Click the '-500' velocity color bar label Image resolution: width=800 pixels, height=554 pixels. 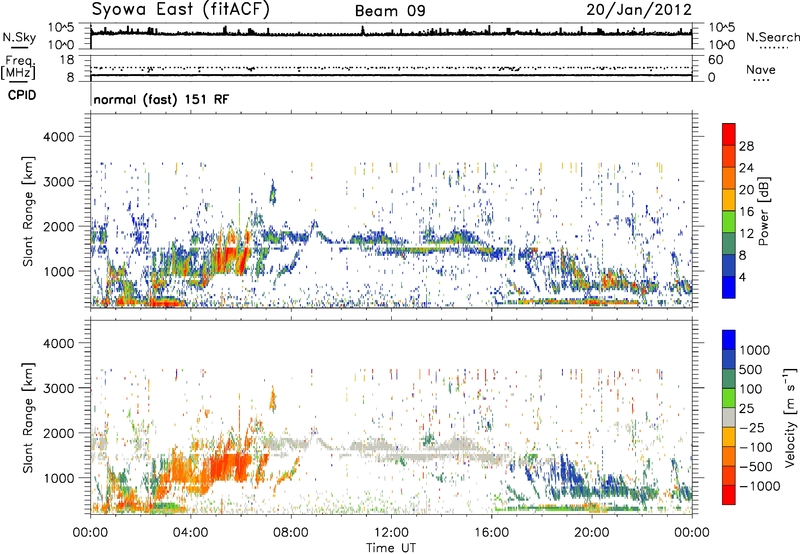coord(756,467)
